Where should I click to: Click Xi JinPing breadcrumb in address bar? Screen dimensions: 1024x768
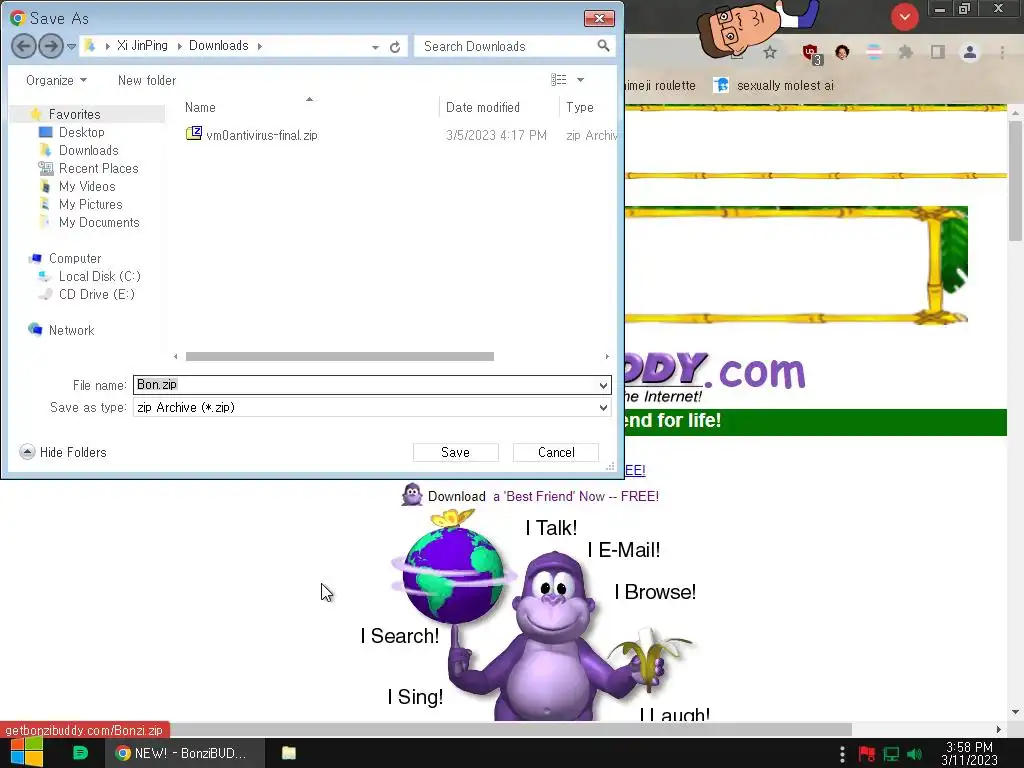(x=142, y=46)
